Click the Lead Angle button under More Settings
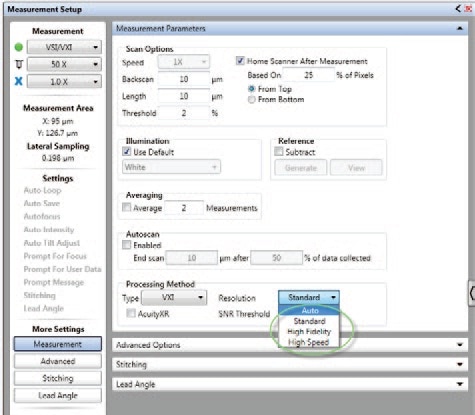Screen dimensions: 475x415 point(58,395)
